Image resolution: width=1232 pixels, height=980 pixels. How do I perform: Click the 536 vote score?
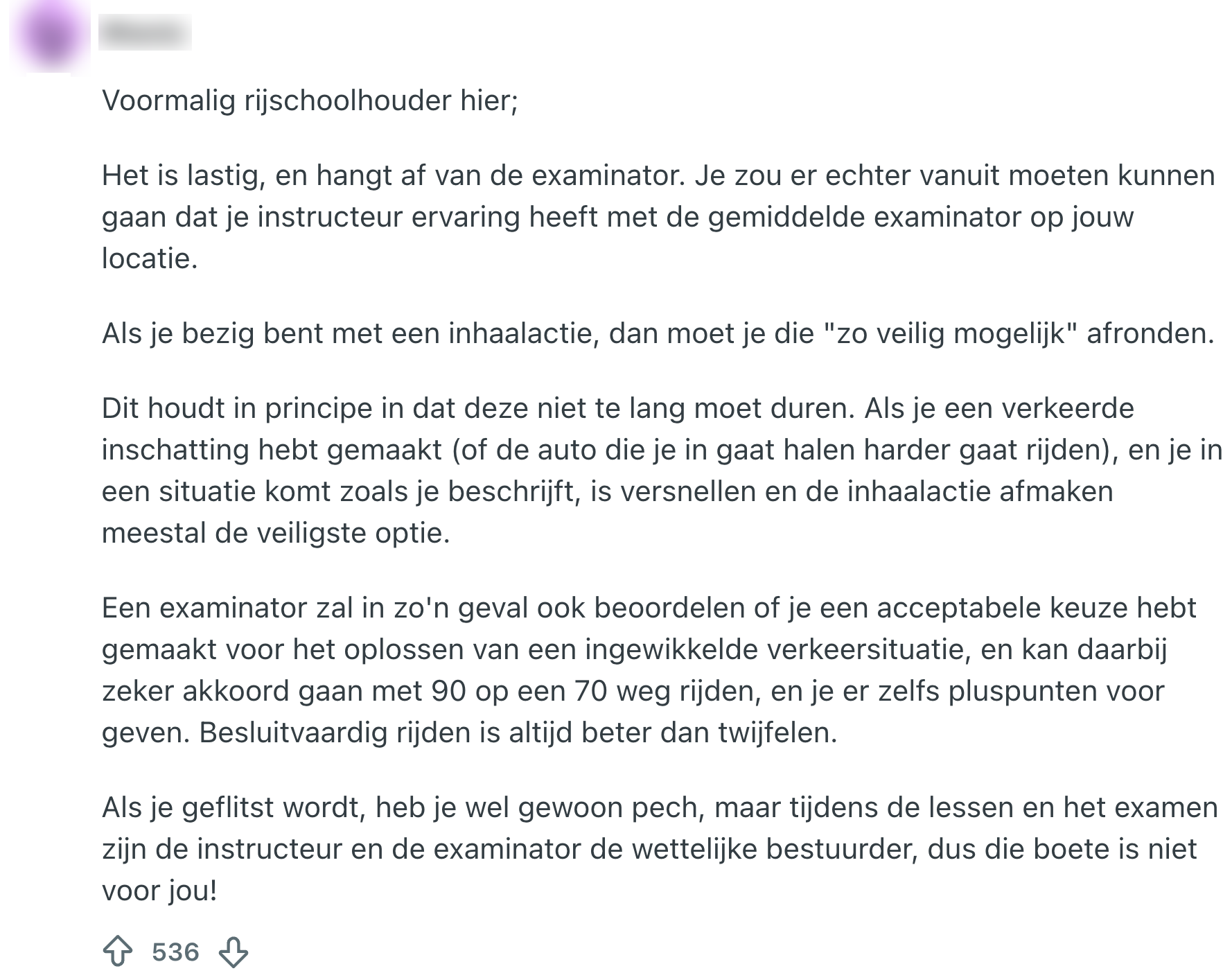(175, 952)
